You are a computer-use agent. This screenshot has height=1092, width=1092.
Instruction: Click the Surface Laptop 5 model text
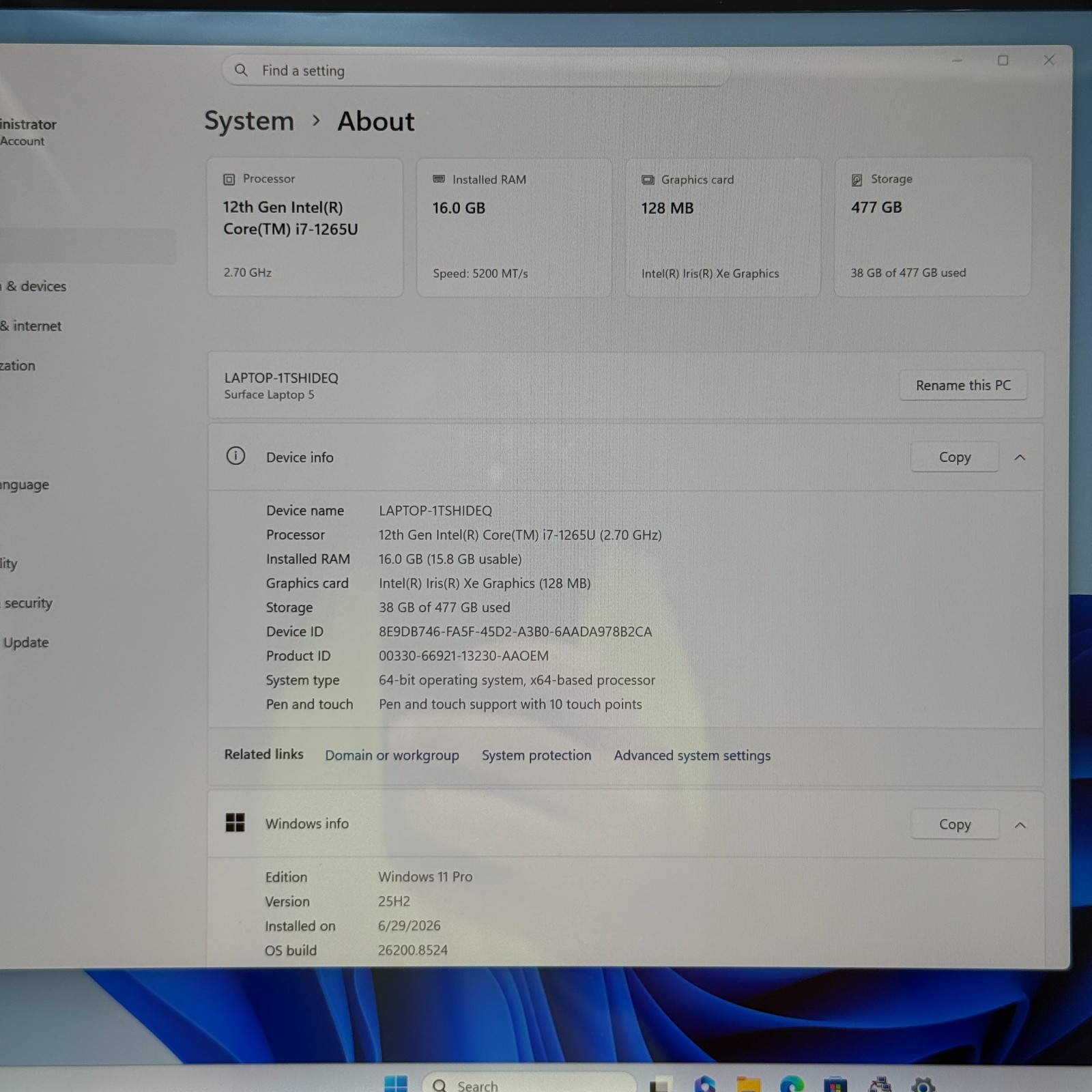point(269,394)
